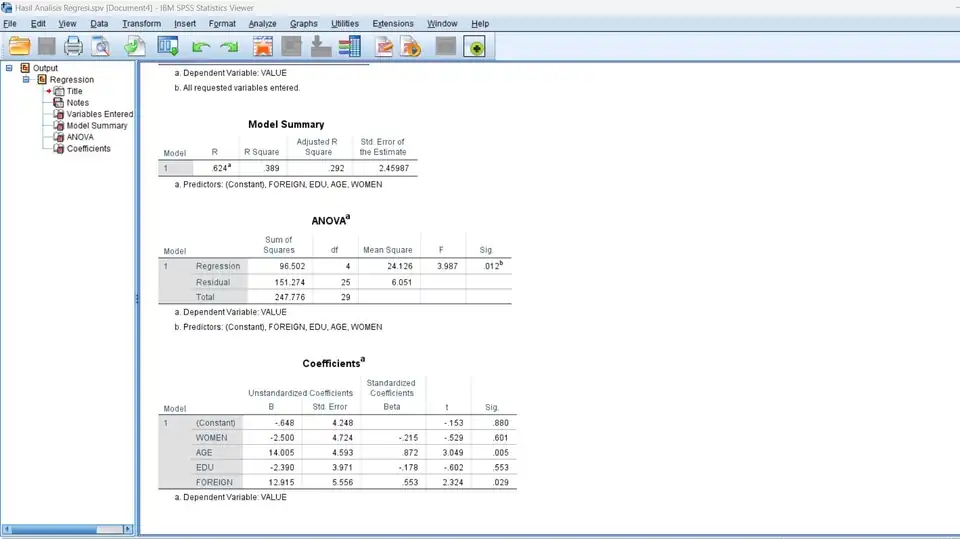Open the Analyze menu
Viewport: 960px width, 539px height.
coord(263,23)
